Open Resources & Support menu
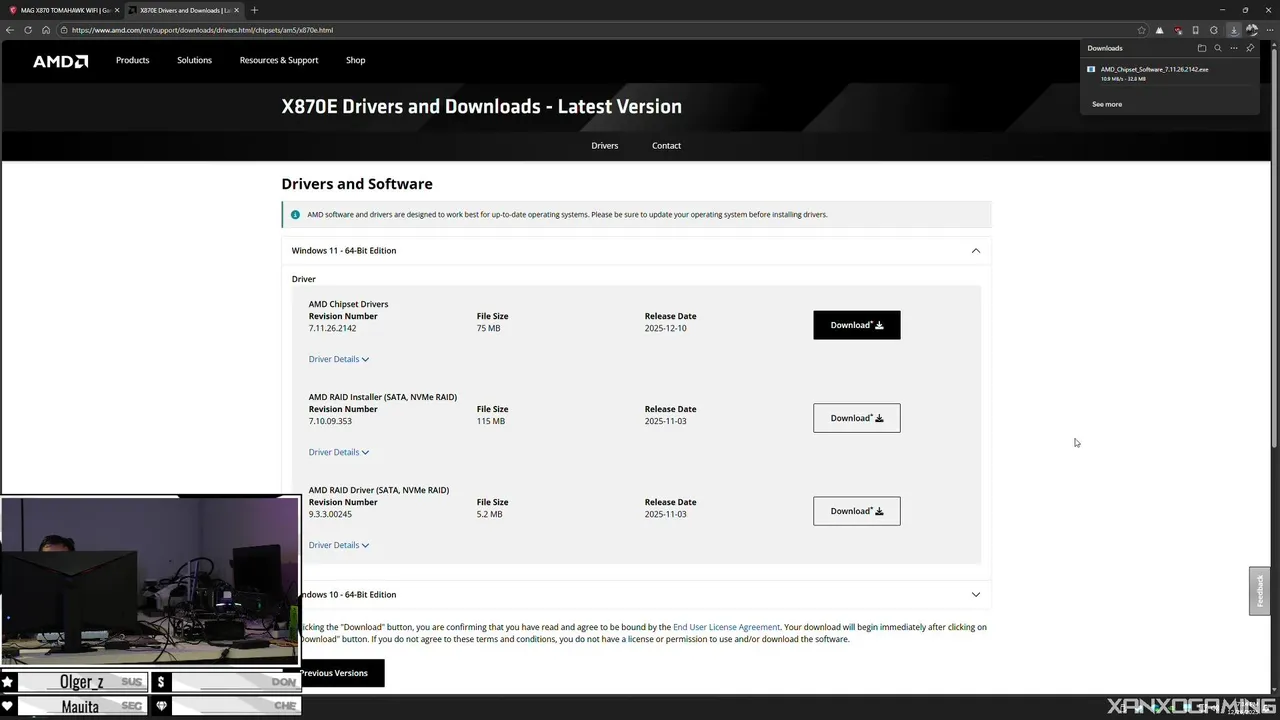Screen dimensions: 1280x720 (279, 60)
